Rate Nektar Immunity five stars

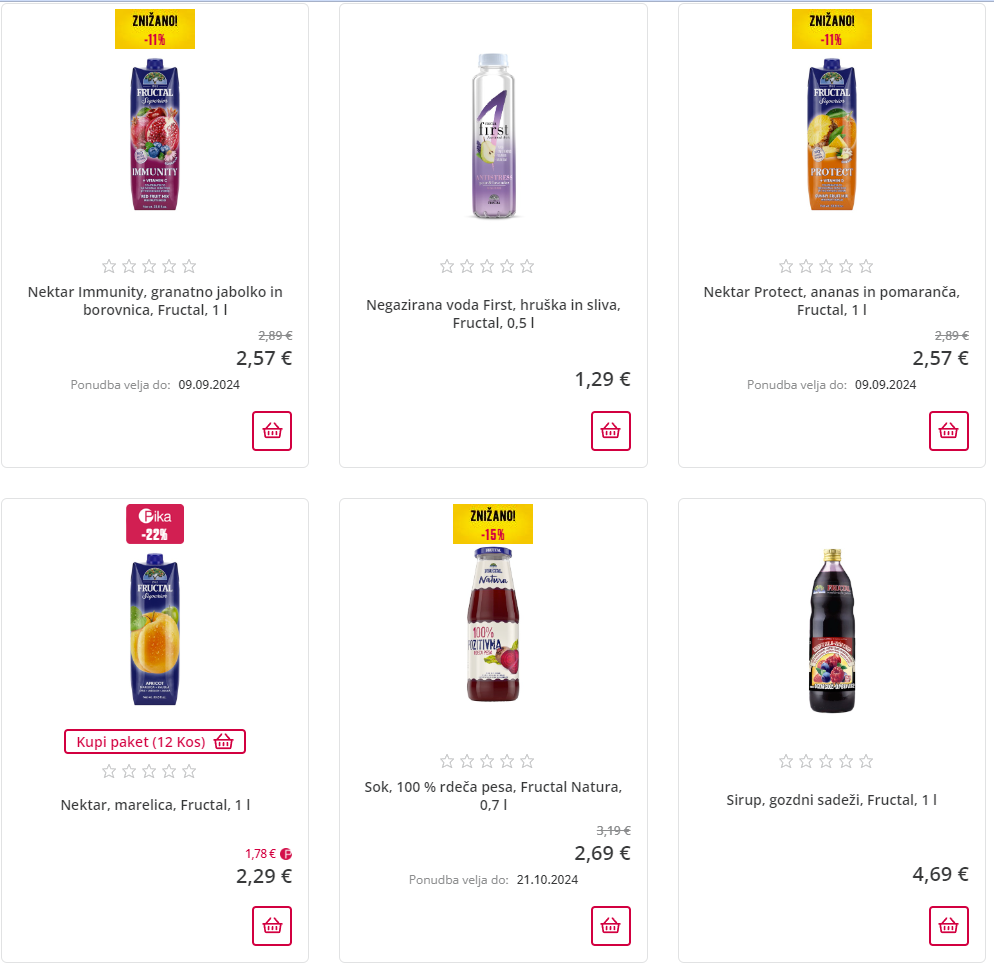click(189, 266)
